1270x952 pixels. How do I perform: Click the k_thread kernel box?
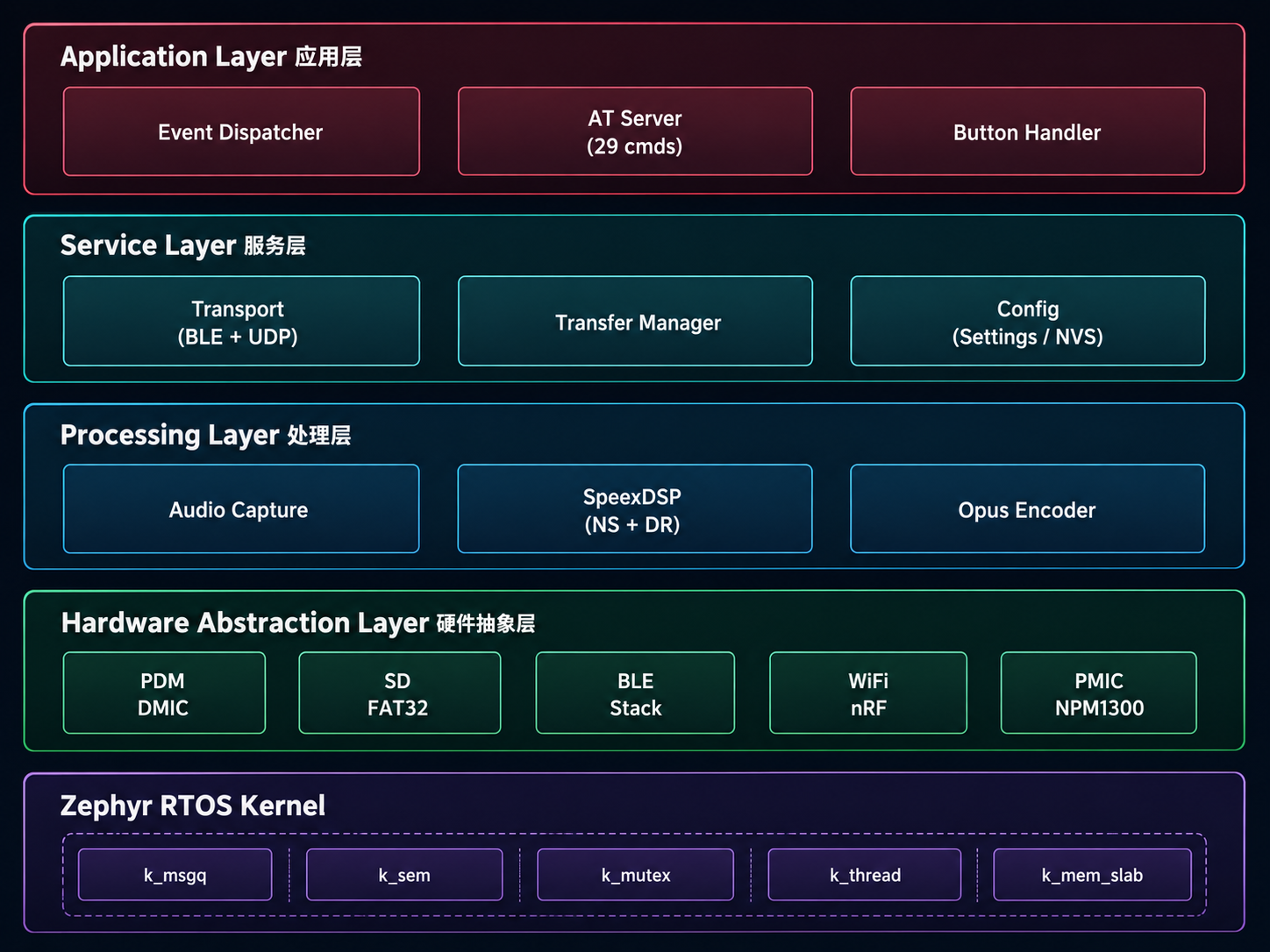[x=865, y=875]
